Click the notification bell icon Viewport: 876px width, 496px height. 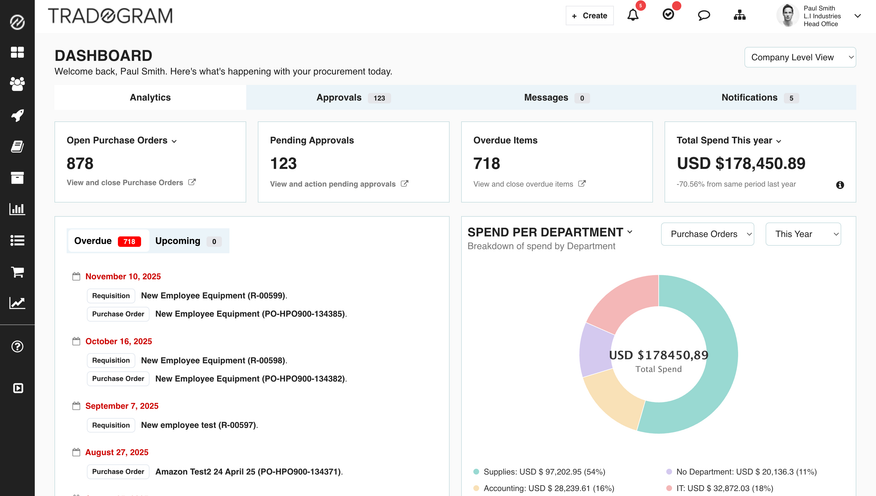pos(633,15)
